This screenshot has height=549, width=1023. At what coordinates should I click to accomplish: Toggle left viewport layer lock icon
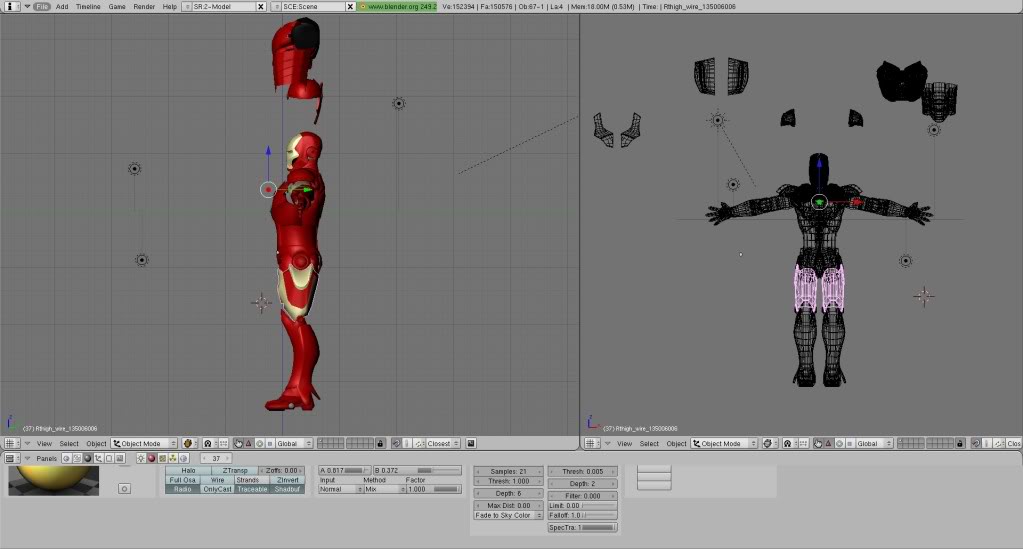380,443
